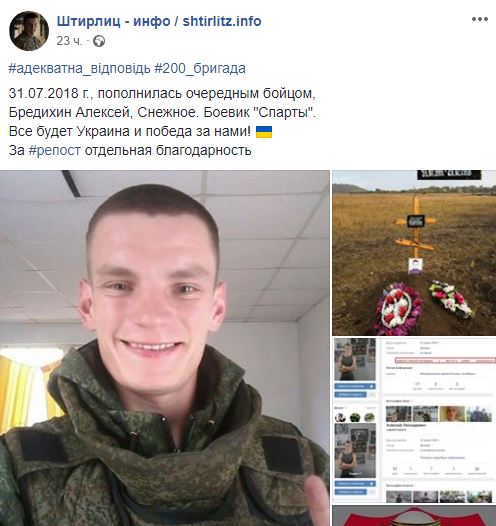The image size is (496, 526).
Task: Open the partially visible red photo at bottom
Action: (x=414, y=516)
